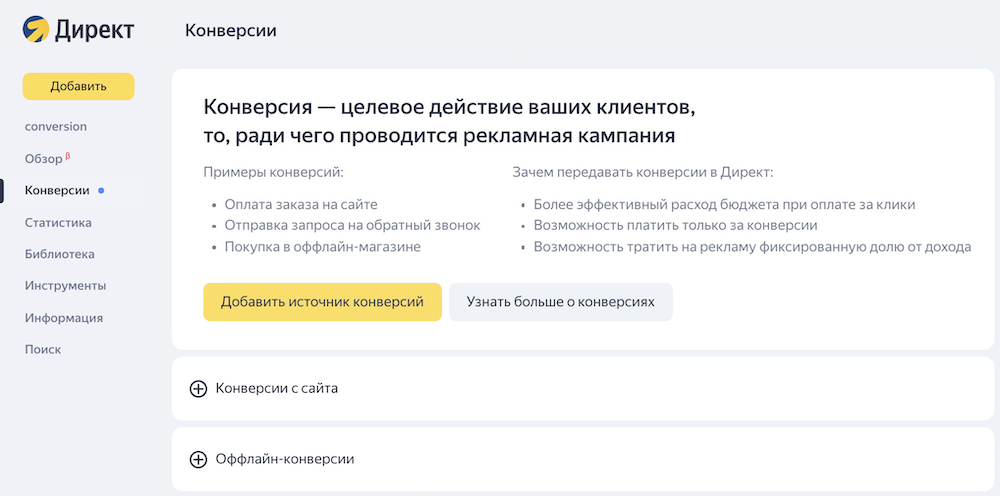
Task: Click the Yandex Direct logo icon
Action: click(x=36, y=30)
